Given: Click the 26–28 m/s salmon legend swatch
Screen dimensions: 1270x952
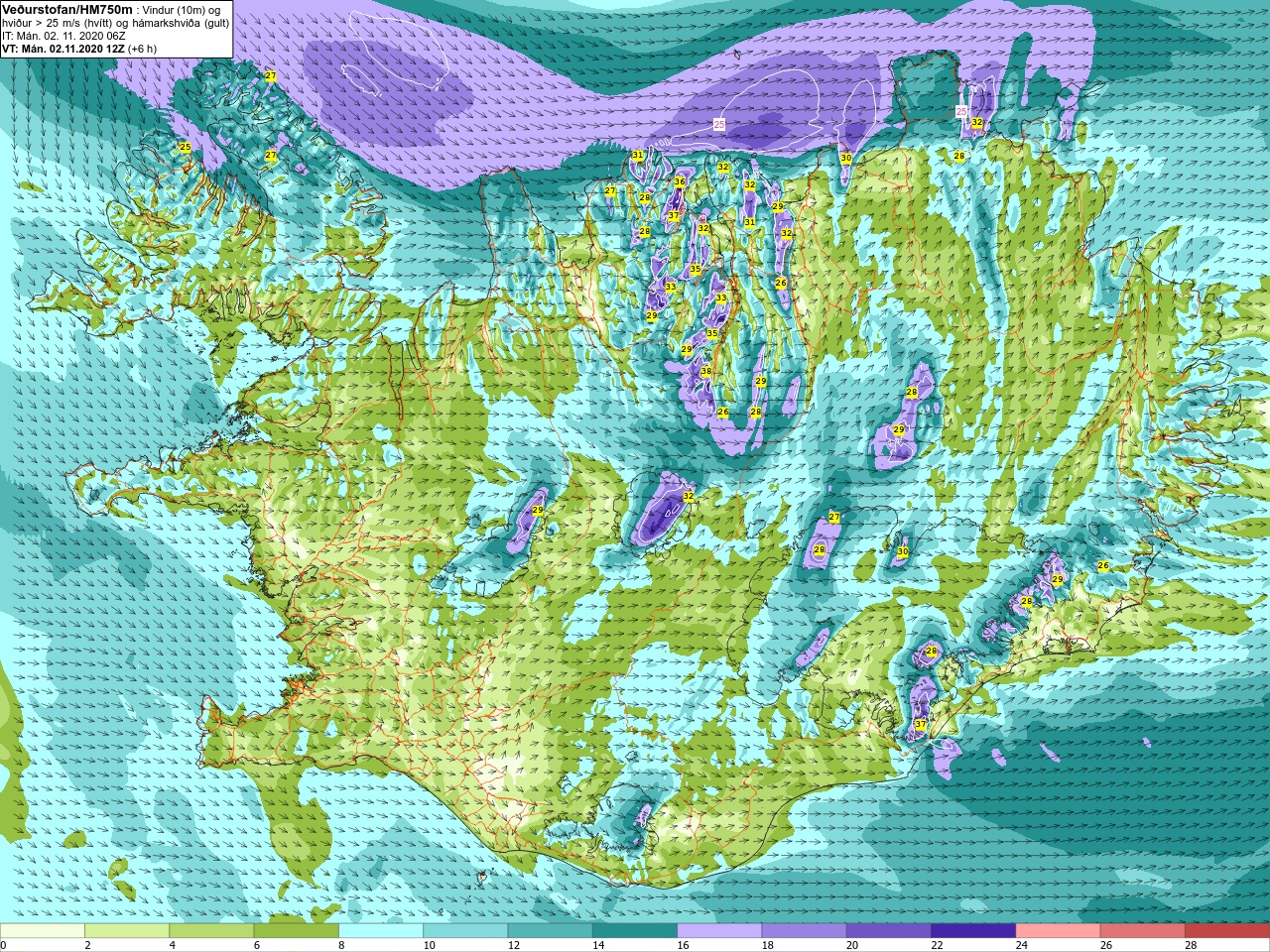Looking at the screenshot, I should (x=1143, y=931).
